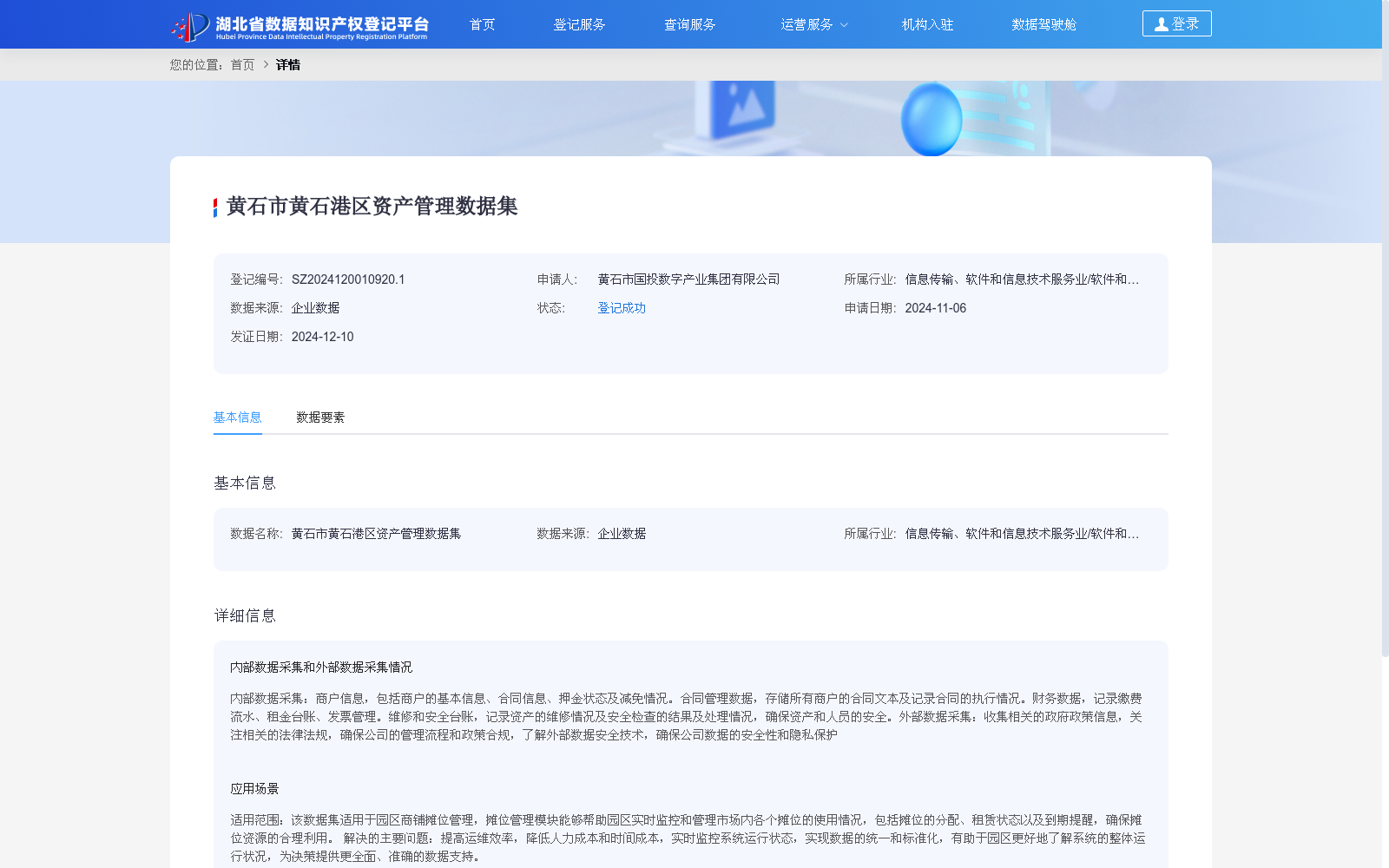The image size is (1389, 868).
Task: Click the user icon in login button
Action: coord(1161,24)
